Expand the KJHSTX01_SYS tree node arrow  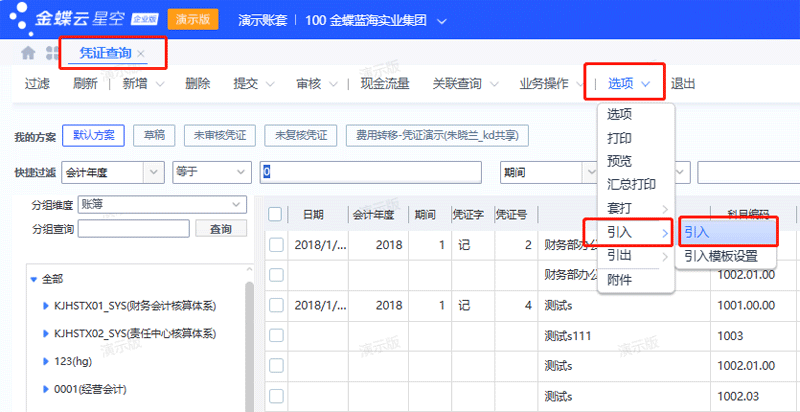45,306
